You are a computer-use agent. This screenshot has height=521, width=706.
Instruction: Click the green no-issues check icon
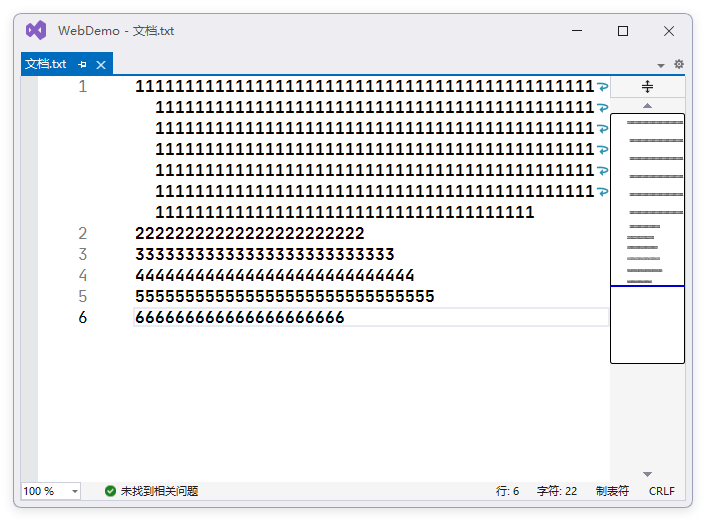click(x=110, y=491)
